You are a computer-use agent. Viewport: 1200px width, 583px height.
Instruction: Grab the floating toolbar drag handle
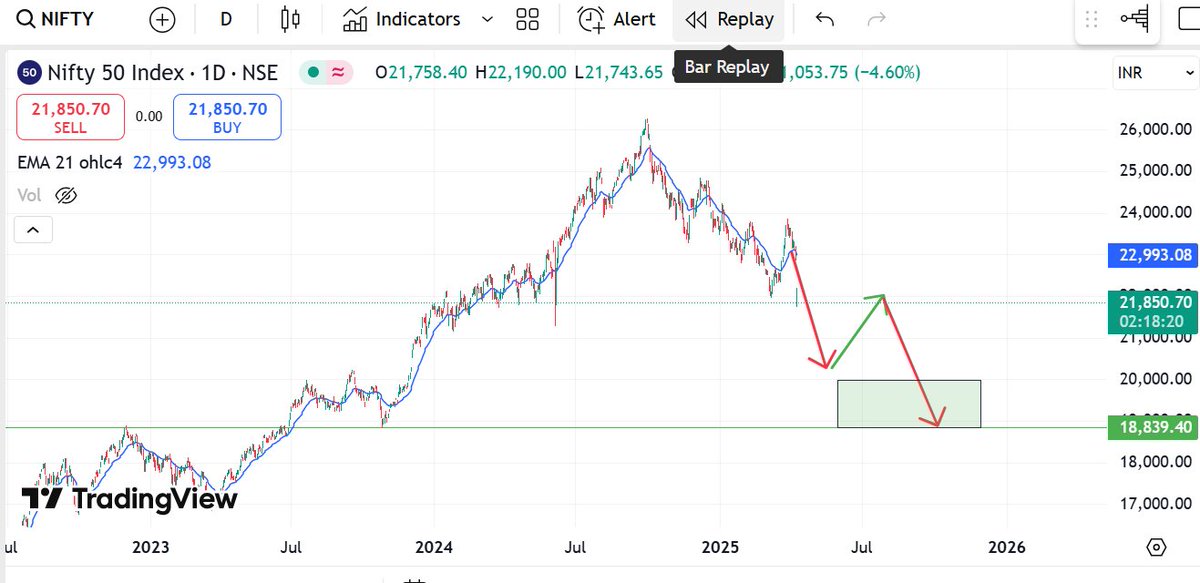(x=1092, y=19)
